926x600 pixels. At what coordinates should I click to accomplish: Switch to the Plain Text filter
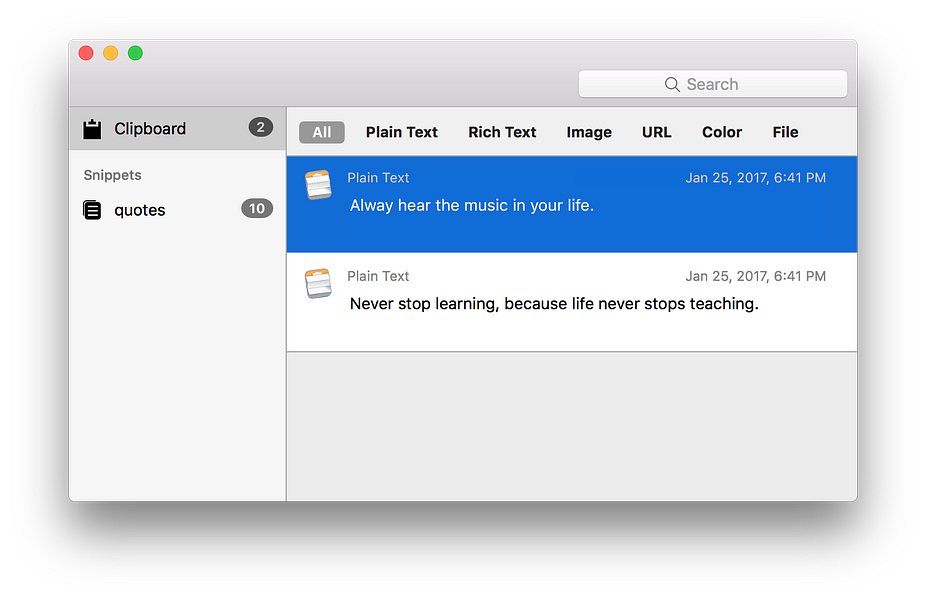pyautogui.click(x=402, y=132)
